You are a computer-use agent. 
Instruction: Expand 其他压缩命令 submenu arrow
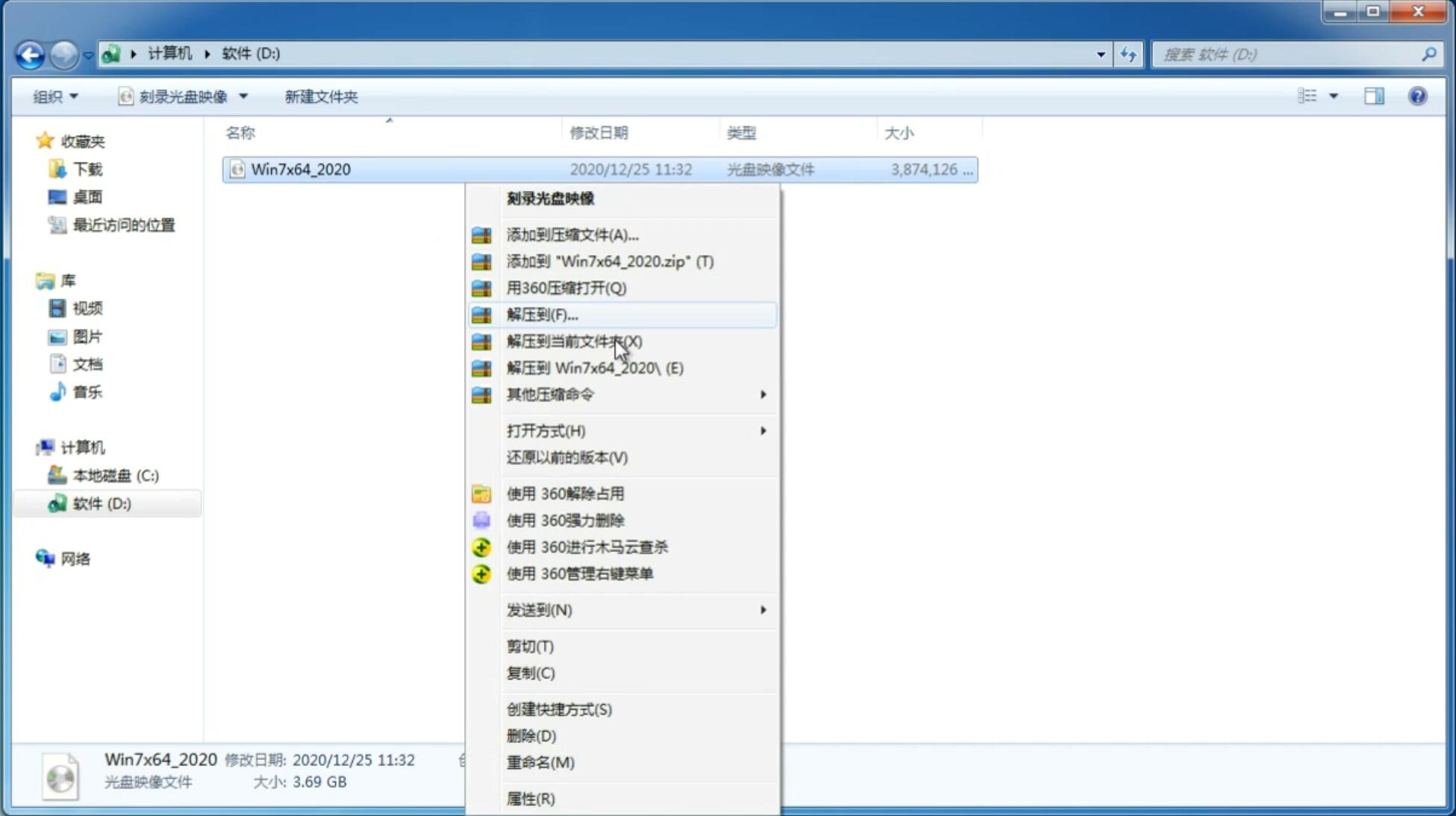(x=762, y=394)
